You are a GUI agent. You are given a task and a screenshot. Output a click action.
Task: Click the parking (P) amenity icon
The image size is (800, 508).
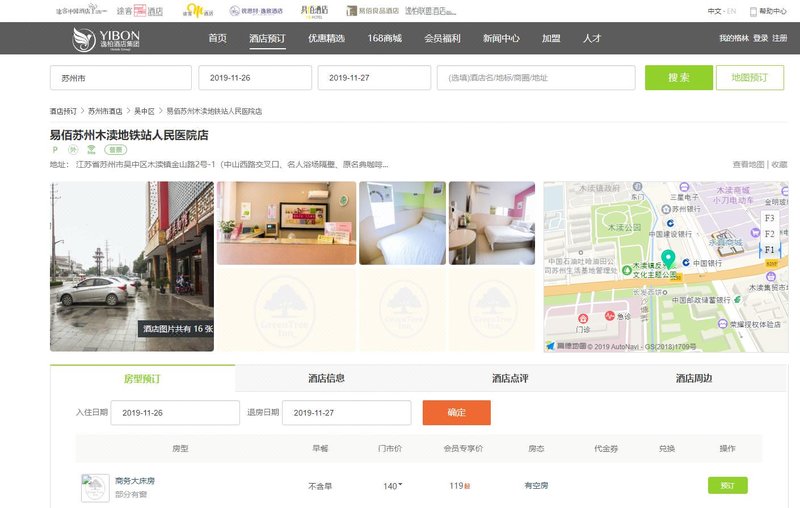click(56, 150)
